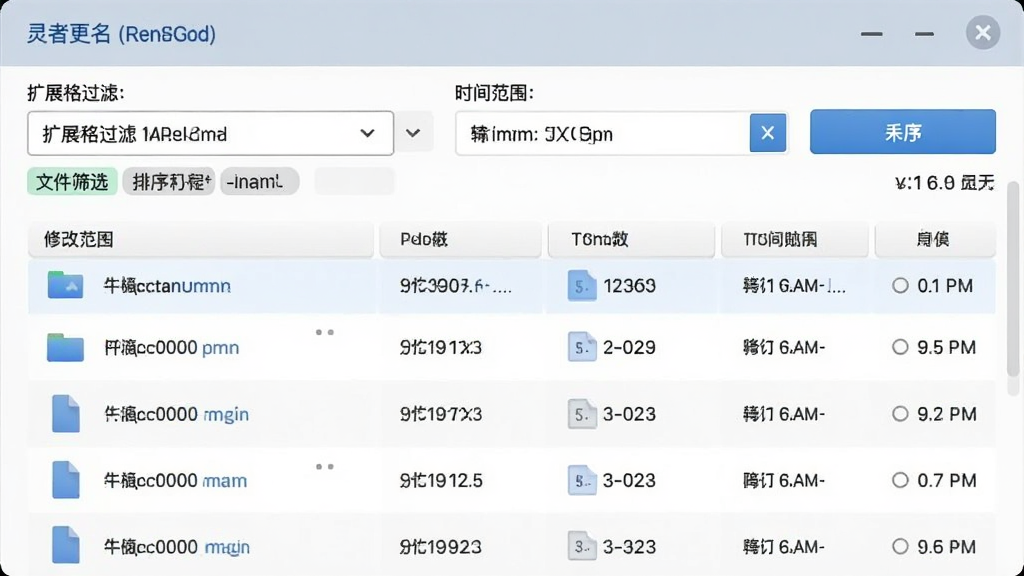Sort by the 修改范围 column header
The image size is (1024, 576).
pyautogui.click(x=200, y=239)
